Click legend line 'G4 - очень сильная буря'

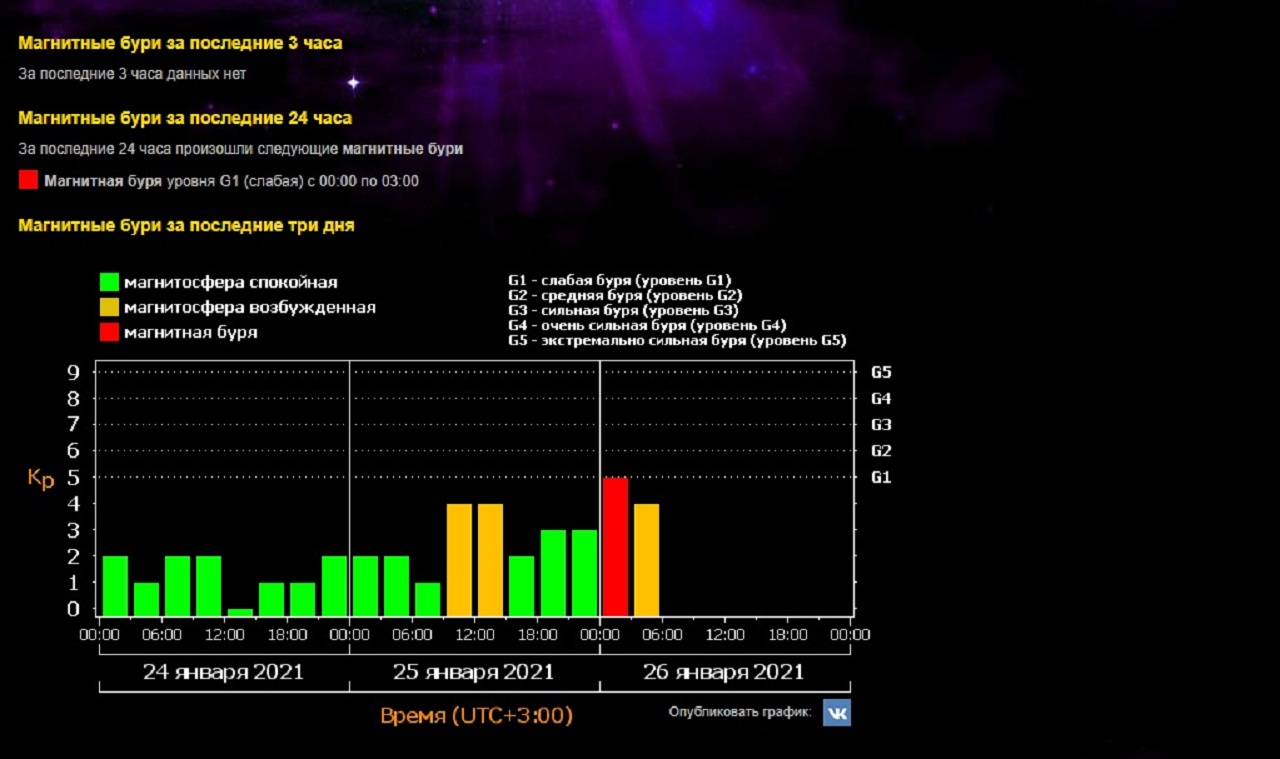647,325
